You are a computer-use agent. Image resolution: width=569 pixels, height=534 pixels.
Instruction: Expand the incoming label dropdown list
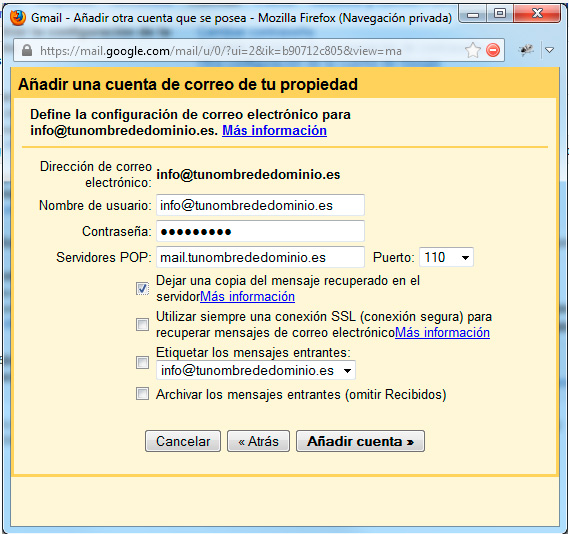coord(256,370)
